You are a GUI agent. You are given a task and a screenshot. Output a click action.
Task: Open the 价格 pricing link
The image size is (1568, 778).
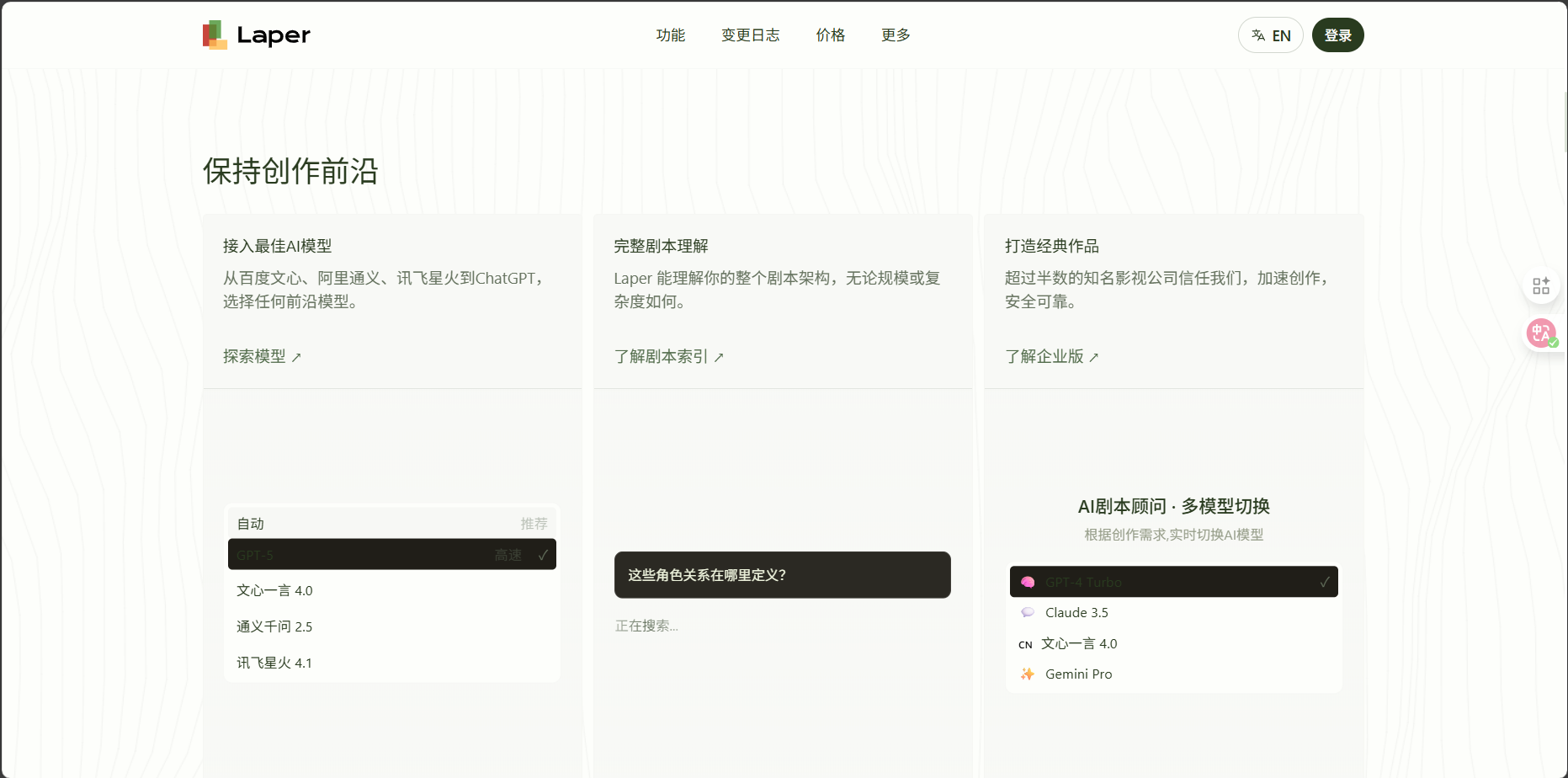(830, 35)
